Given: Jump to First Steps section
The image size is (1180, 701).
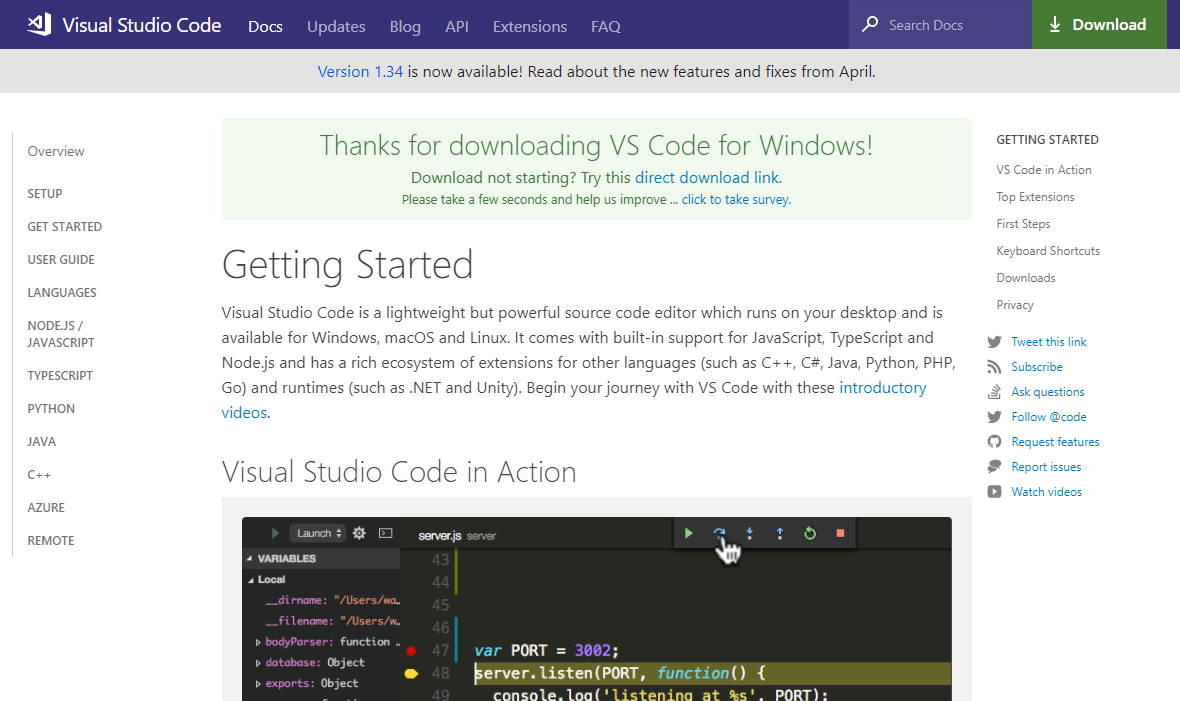Looking at the screenshot, I should pyautogui.click(x=1023, y=224).
